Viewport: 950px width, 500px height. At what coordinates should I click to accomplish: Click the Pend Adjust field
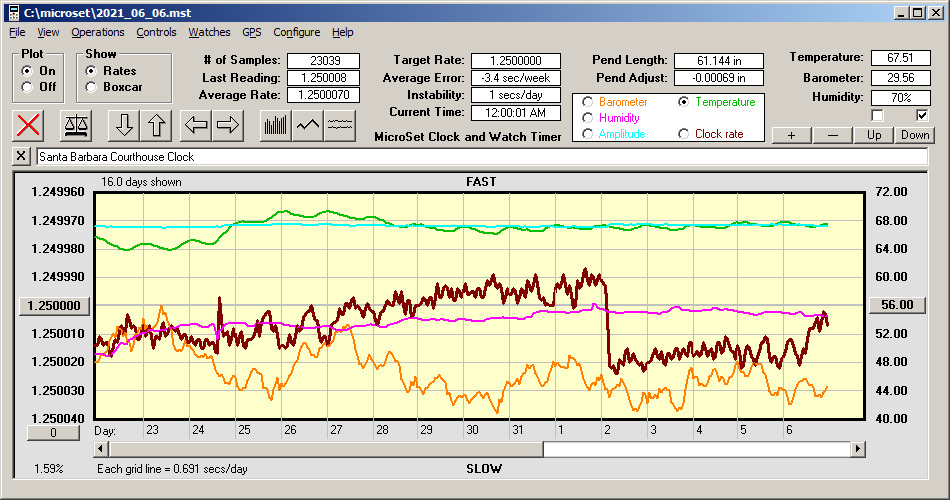[x=719, y=78]
